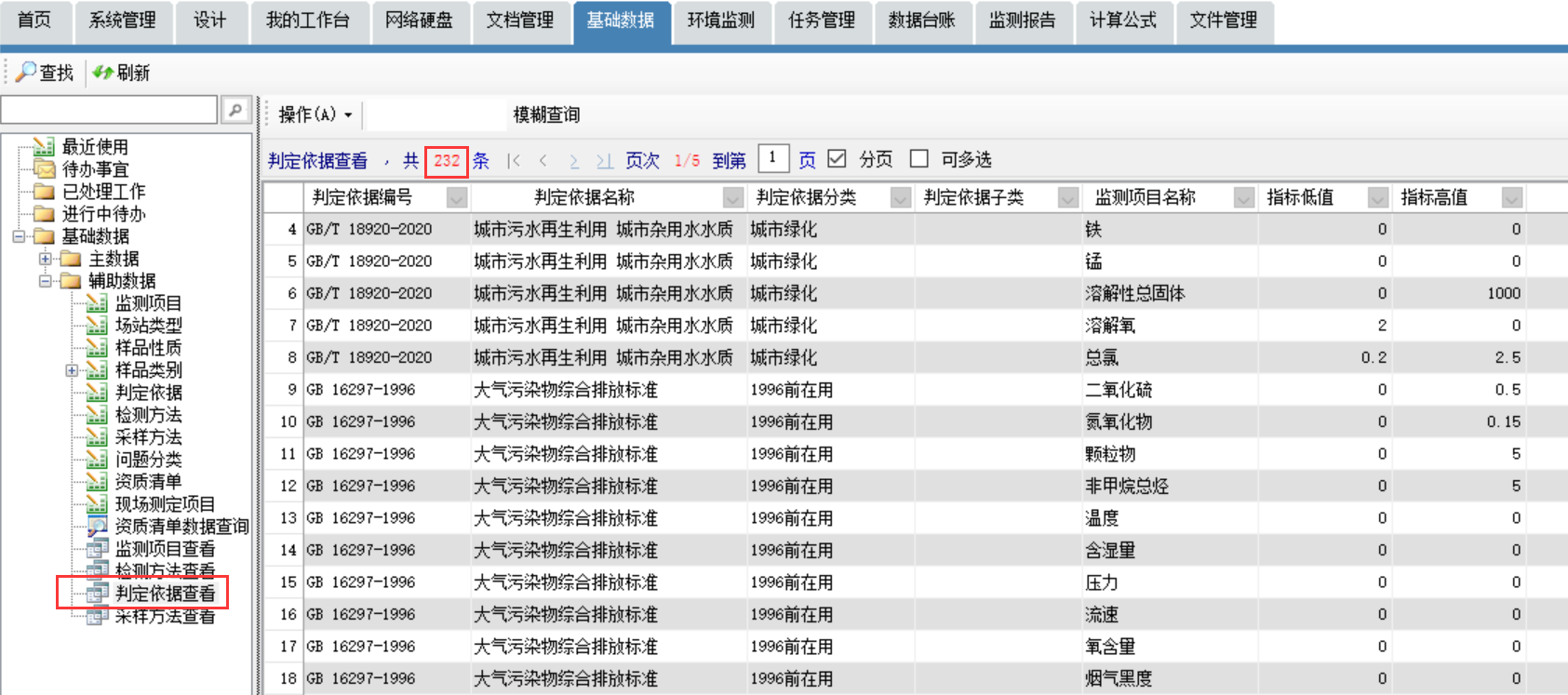Enable the 可多选 checkbox
The height and width of the screenshot is (695, 1568).
coord(918,159)
